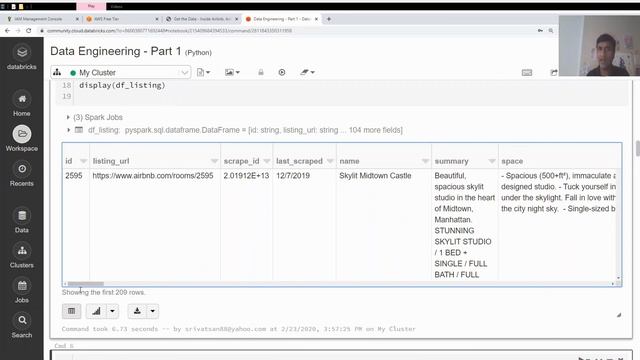Open chart type options dropdown arrow

(112, 311)
